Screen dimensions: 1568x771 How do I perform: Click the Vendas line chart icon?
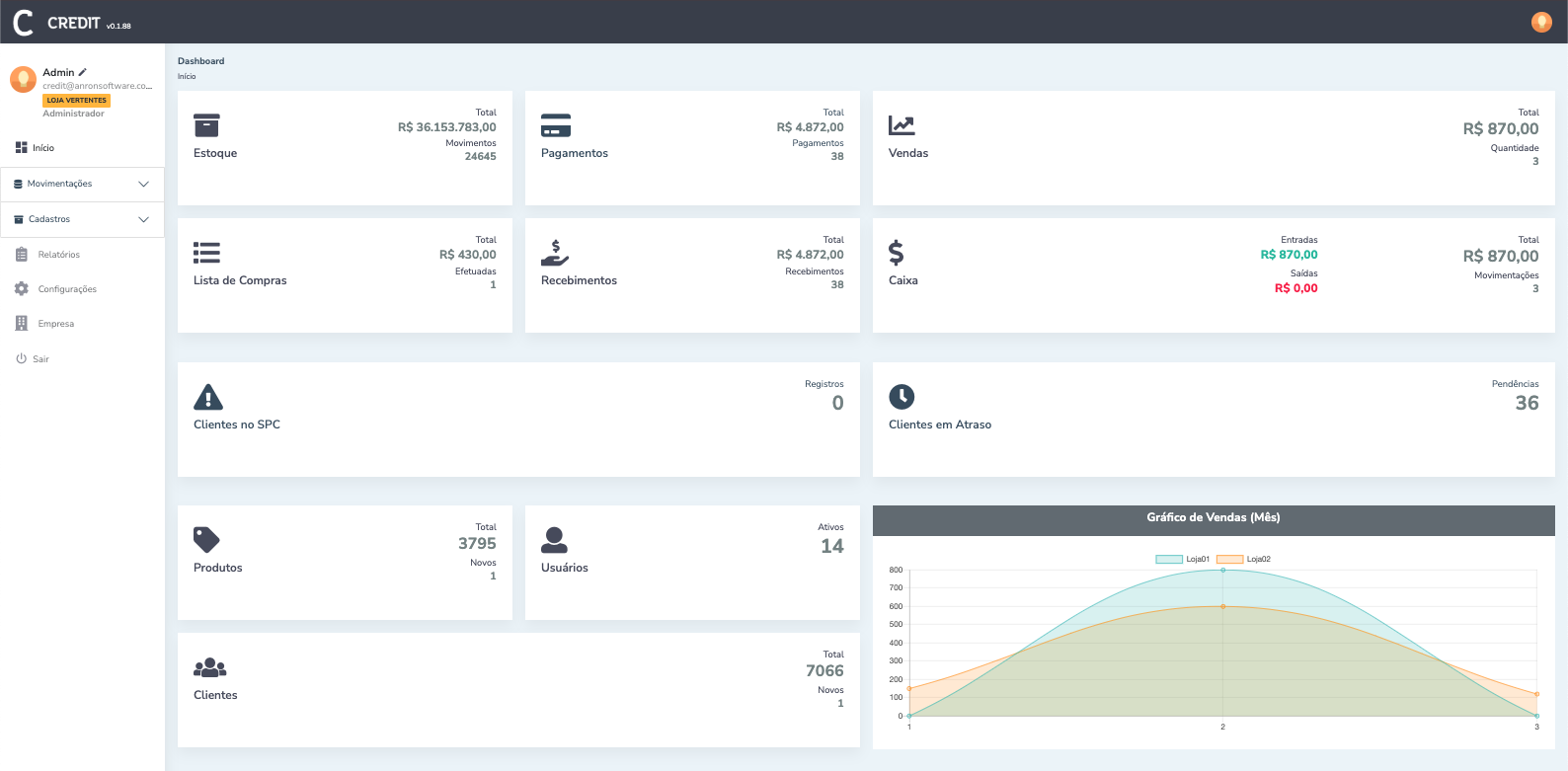coord(902,125)
